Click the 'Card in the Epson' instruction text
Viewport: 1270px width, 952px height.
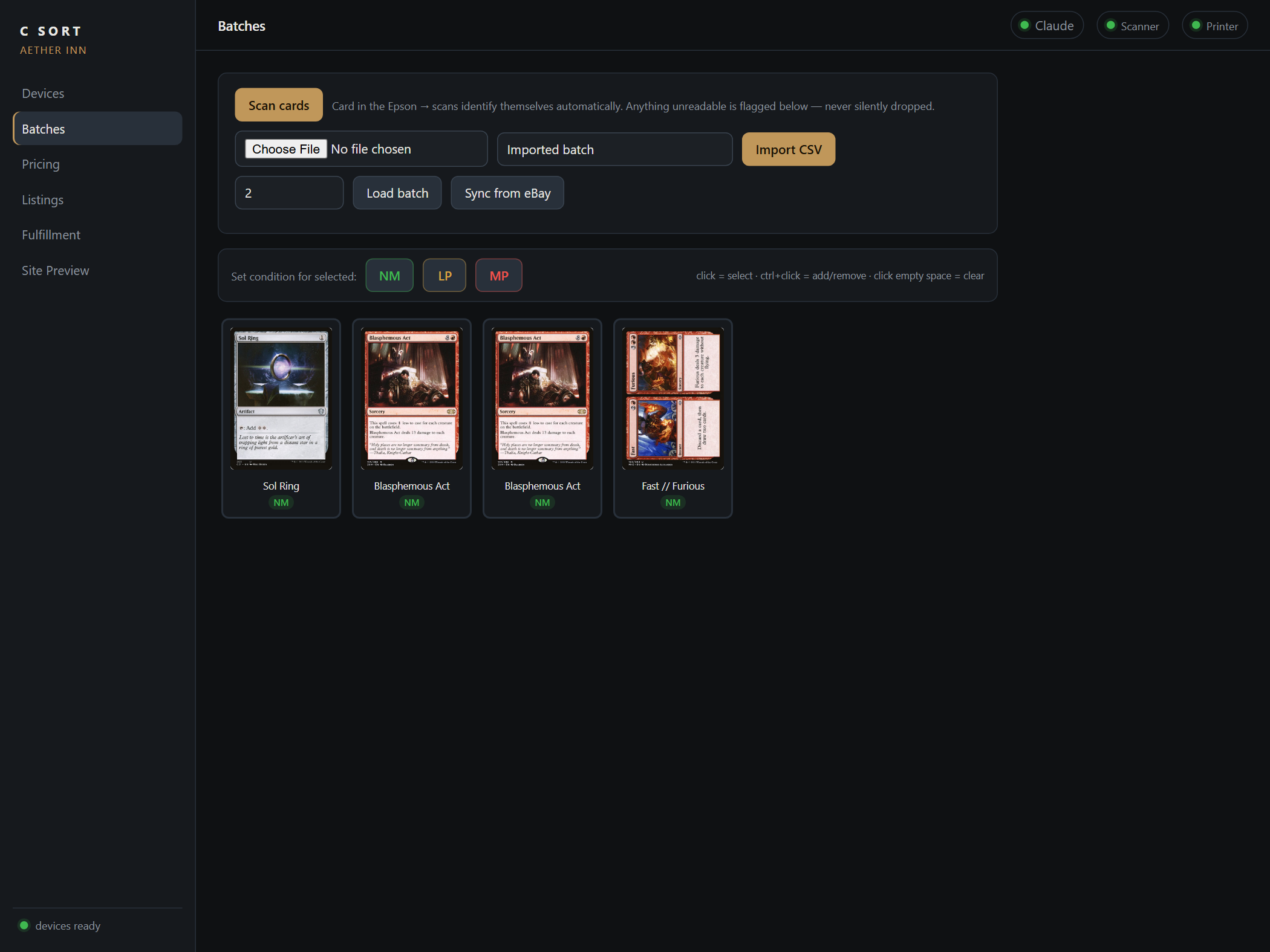point(633,106)
